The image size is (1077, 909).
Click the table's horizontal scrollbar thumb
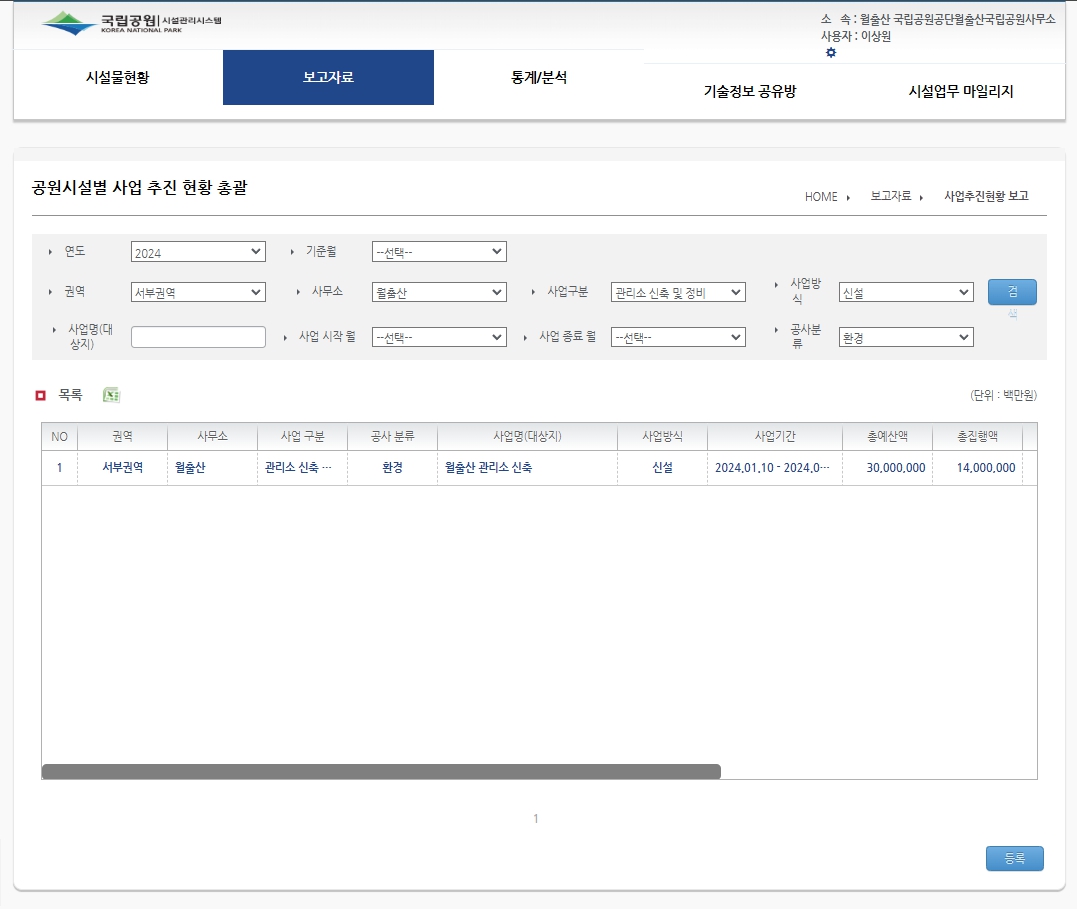[381, 772]
